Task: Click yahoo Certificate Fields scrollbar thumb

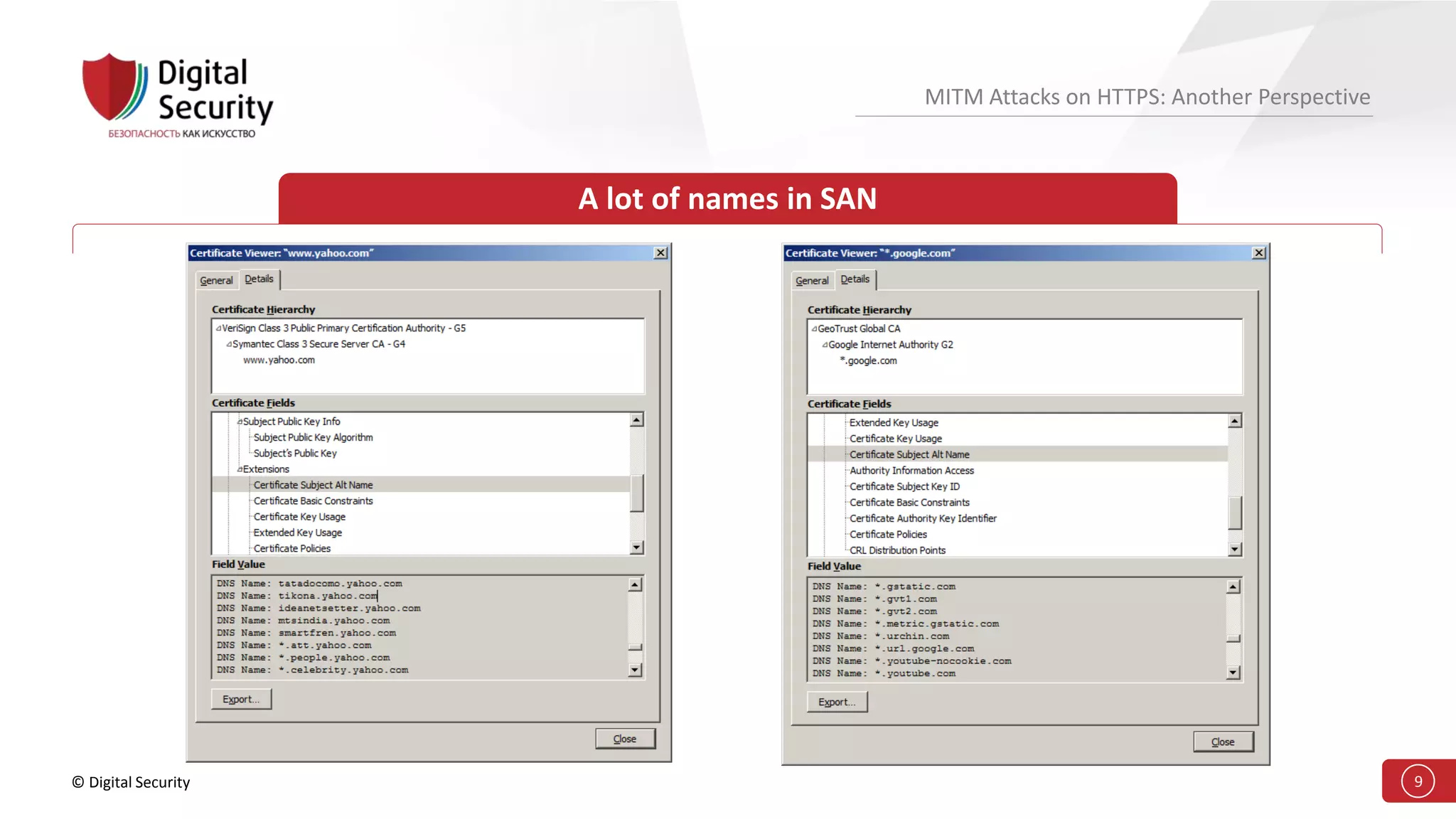Action: pos(637,493)
